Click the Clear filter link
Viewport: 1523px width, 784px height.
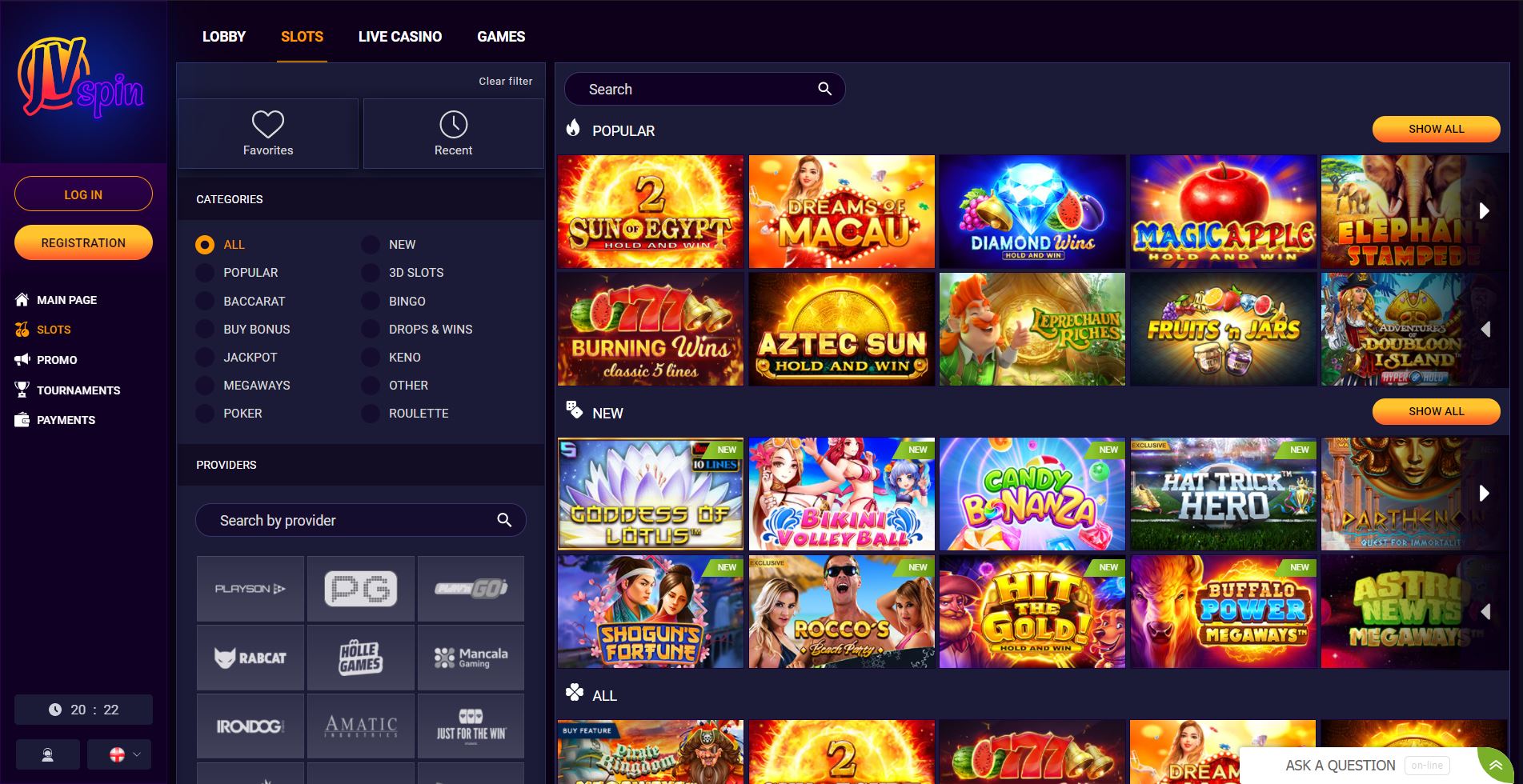(x=506, y=82)
